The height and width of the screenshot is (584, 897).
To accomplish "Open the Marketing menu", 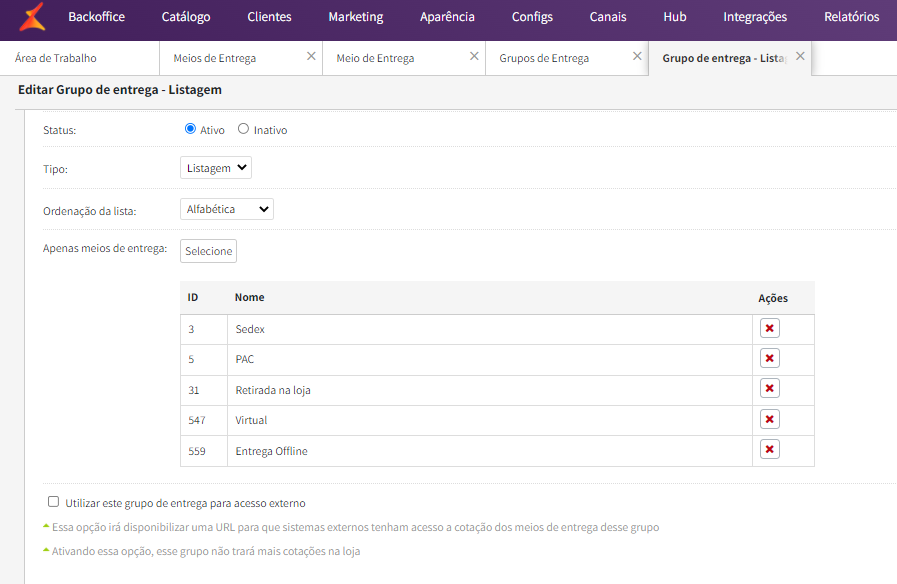I will coord(356,17).
